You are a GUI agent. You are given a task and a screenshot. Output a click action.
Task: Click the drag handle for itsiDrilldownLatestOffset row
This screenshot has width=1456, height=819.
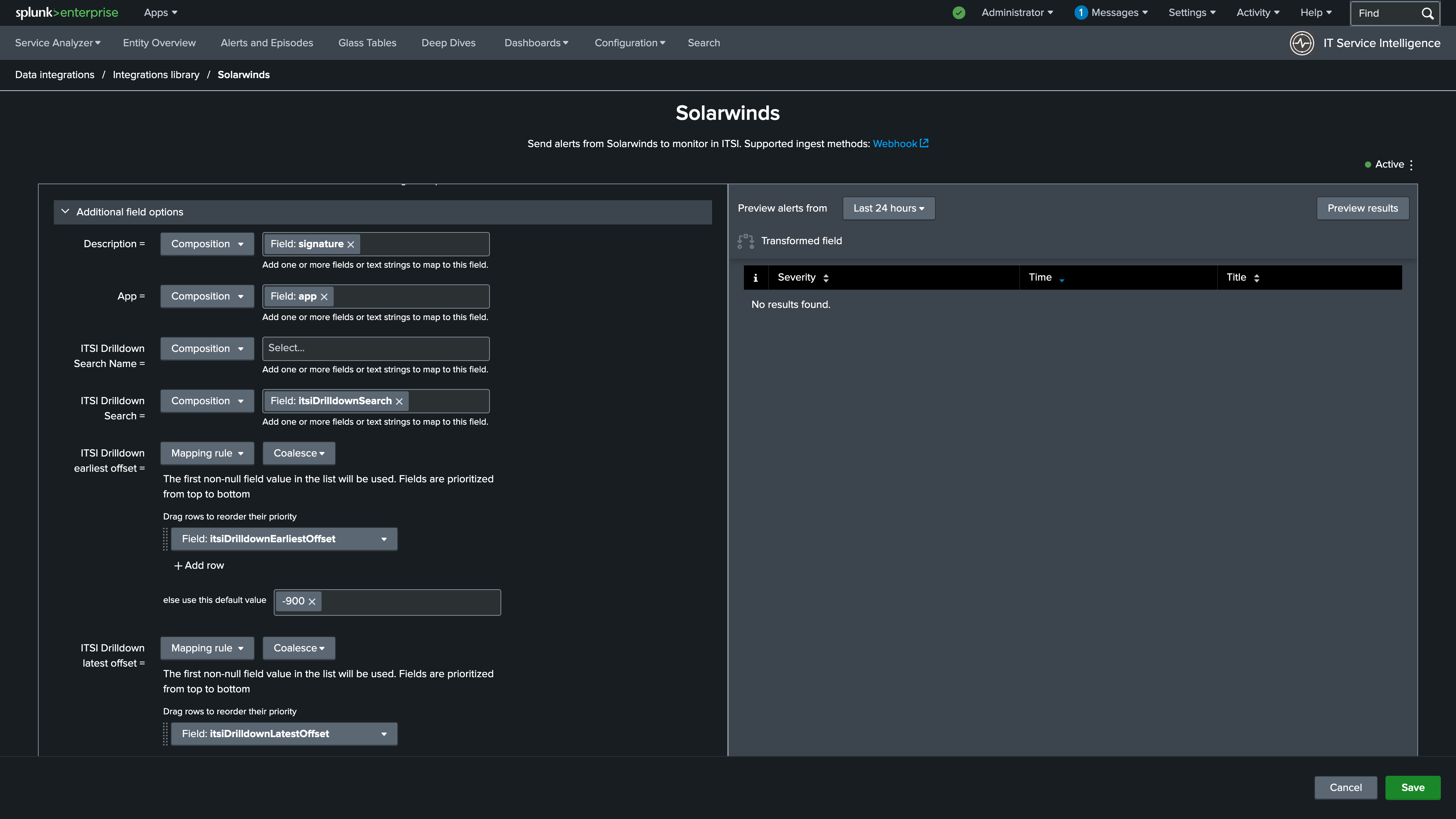[166, 734]
